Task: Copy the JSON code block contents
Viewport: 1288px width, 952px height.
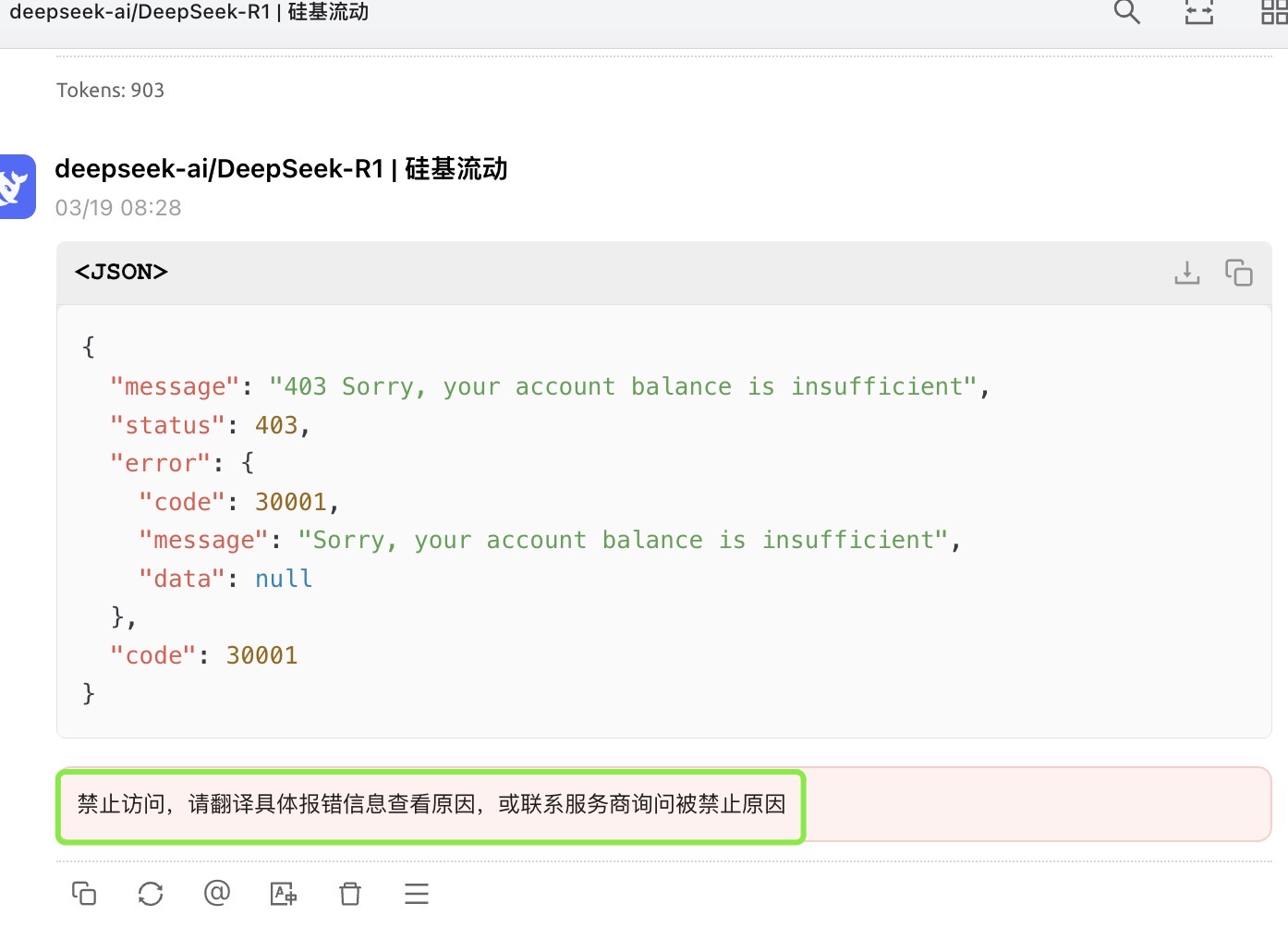Action: (1239, 273)
